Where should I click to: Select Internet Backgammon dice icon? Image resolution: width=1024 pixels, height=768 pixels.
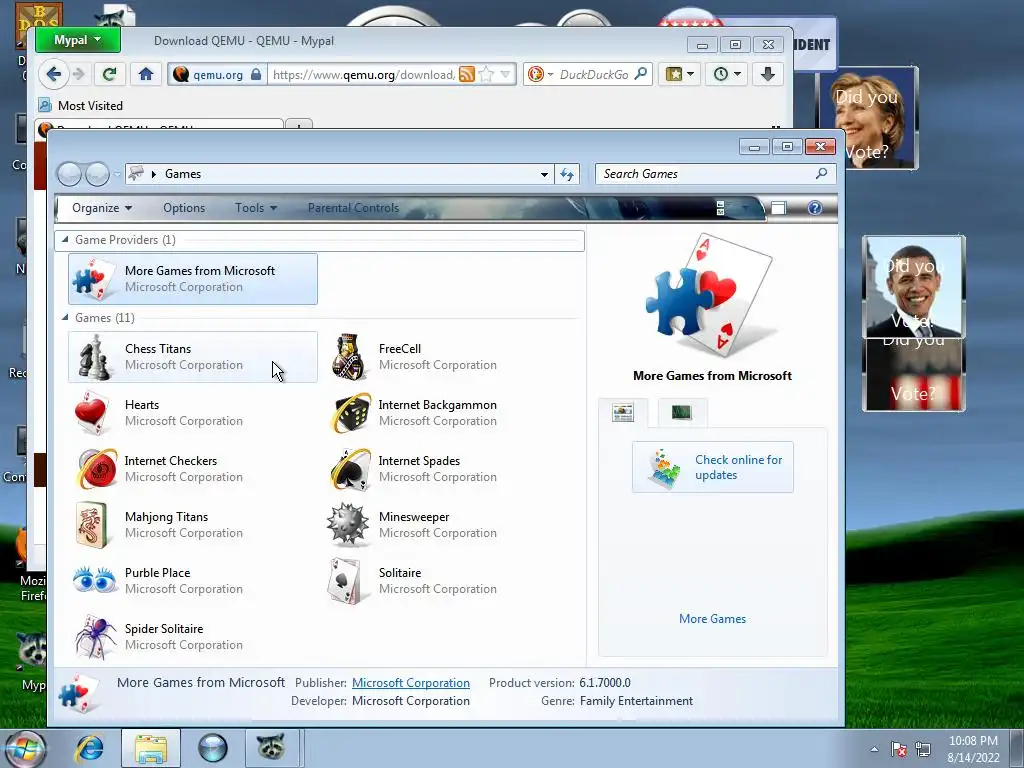pyautogui.click(x=349, y=413)
